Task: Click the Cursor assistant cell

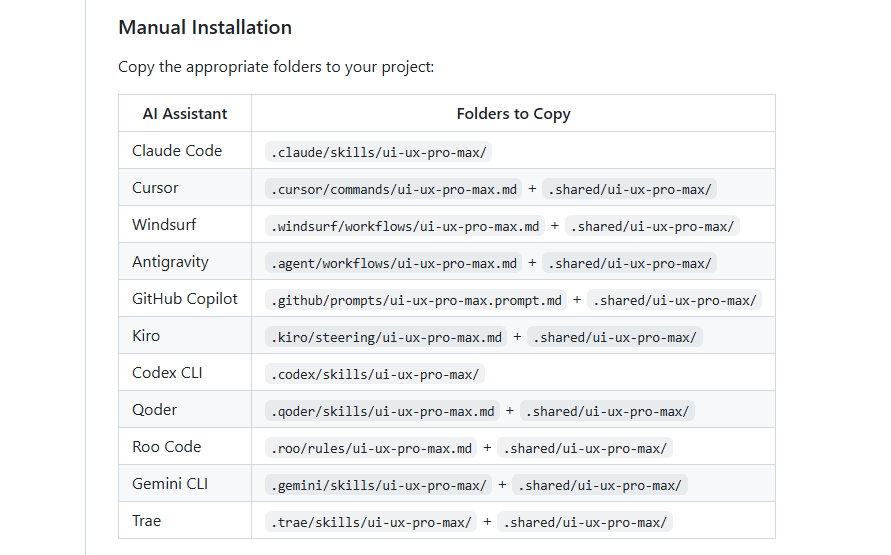Action: point(156,188)
